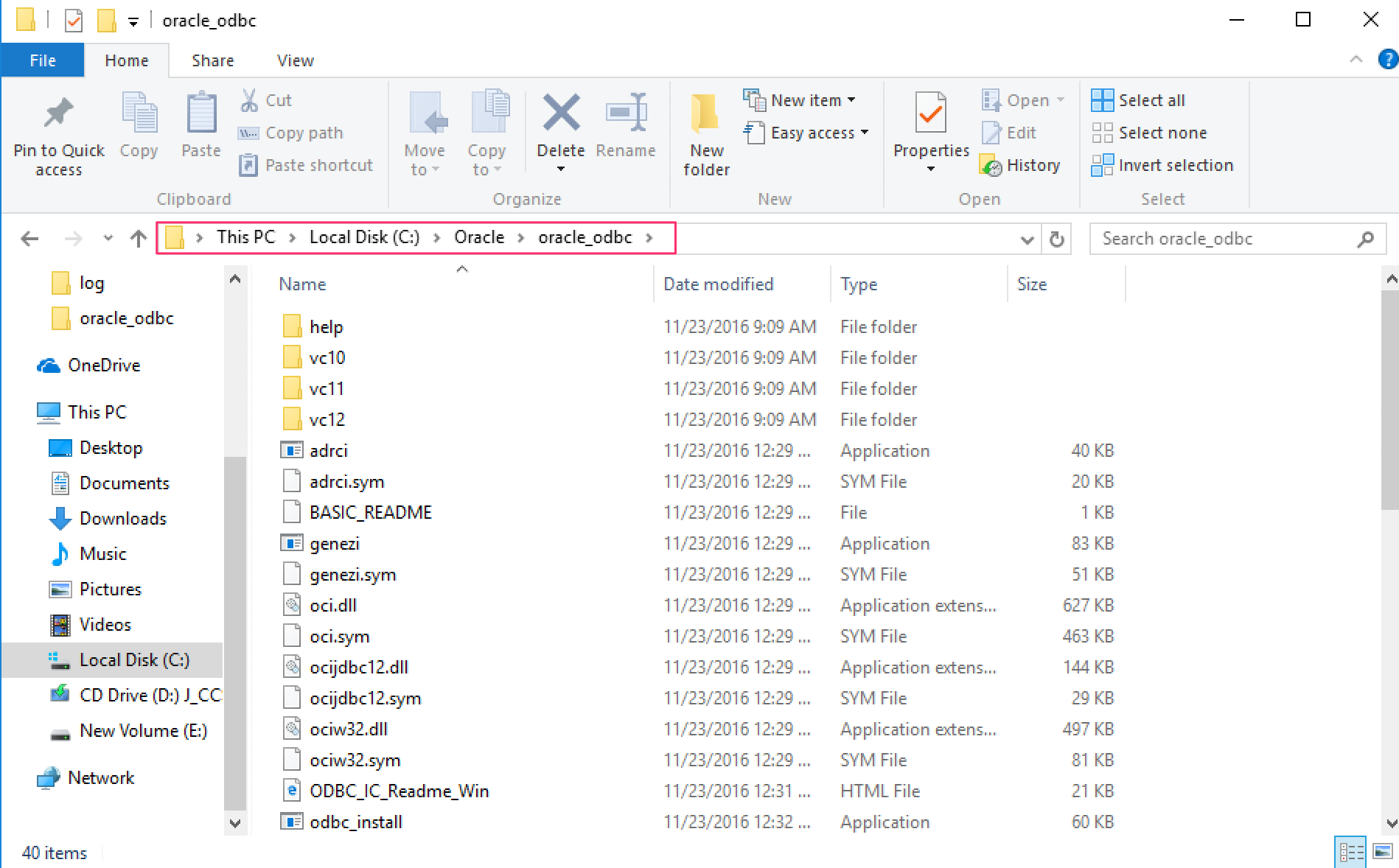Open the Properties dialog icon
The image size is (1399, 868).
(931, 113)
